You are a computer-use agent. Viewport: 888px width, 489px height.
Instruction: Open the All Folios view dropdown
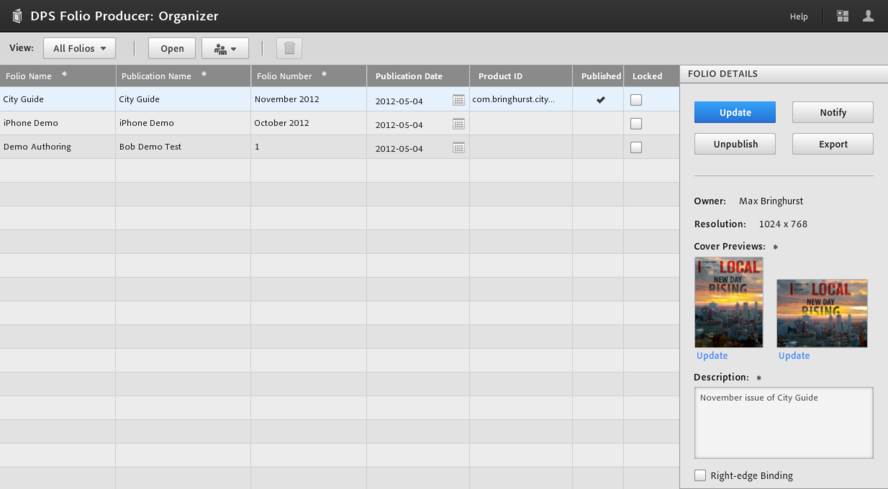click(79, 48)
